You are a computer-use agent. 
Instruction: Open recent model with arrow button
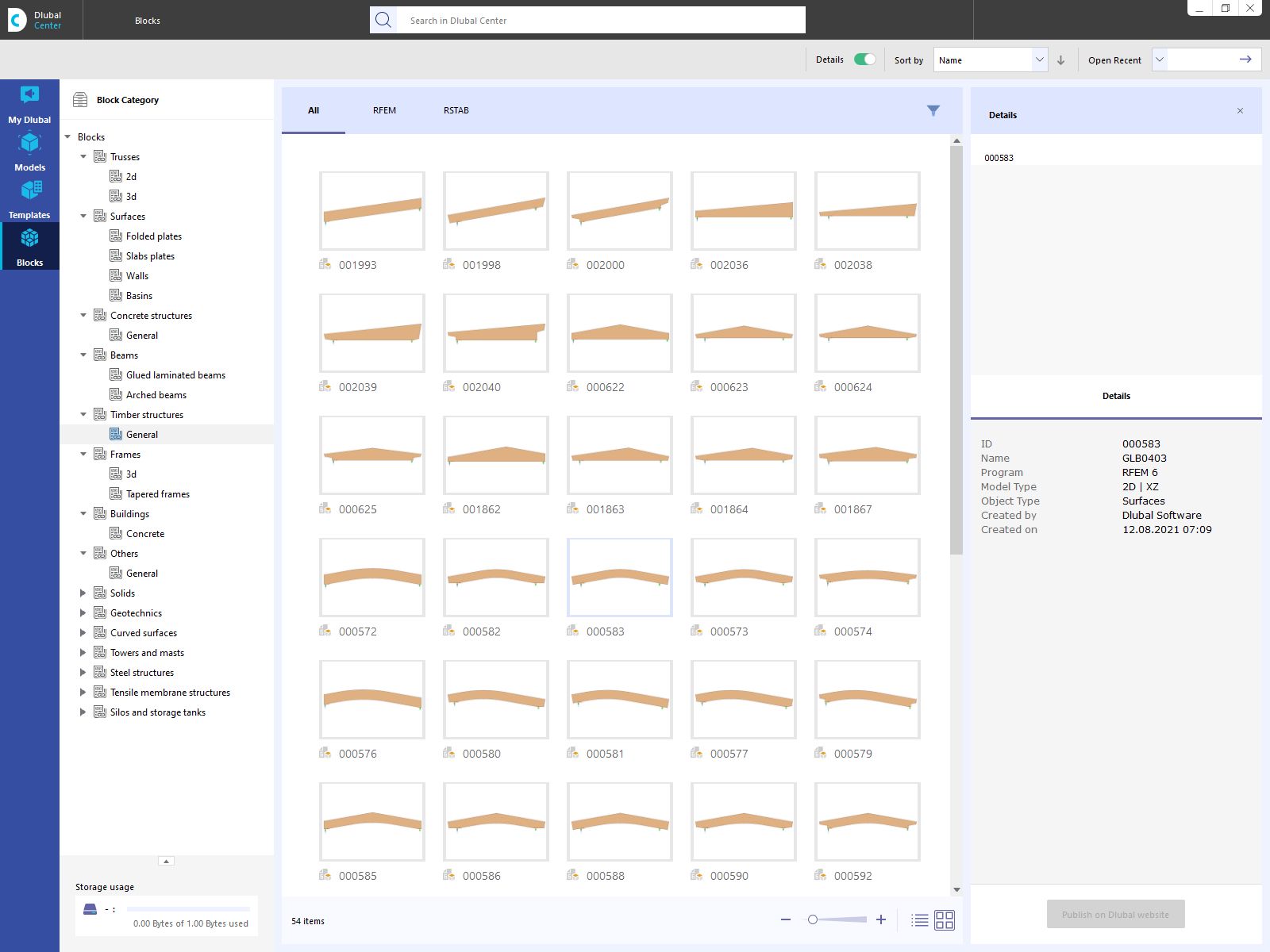click(x=1245, y=59)
